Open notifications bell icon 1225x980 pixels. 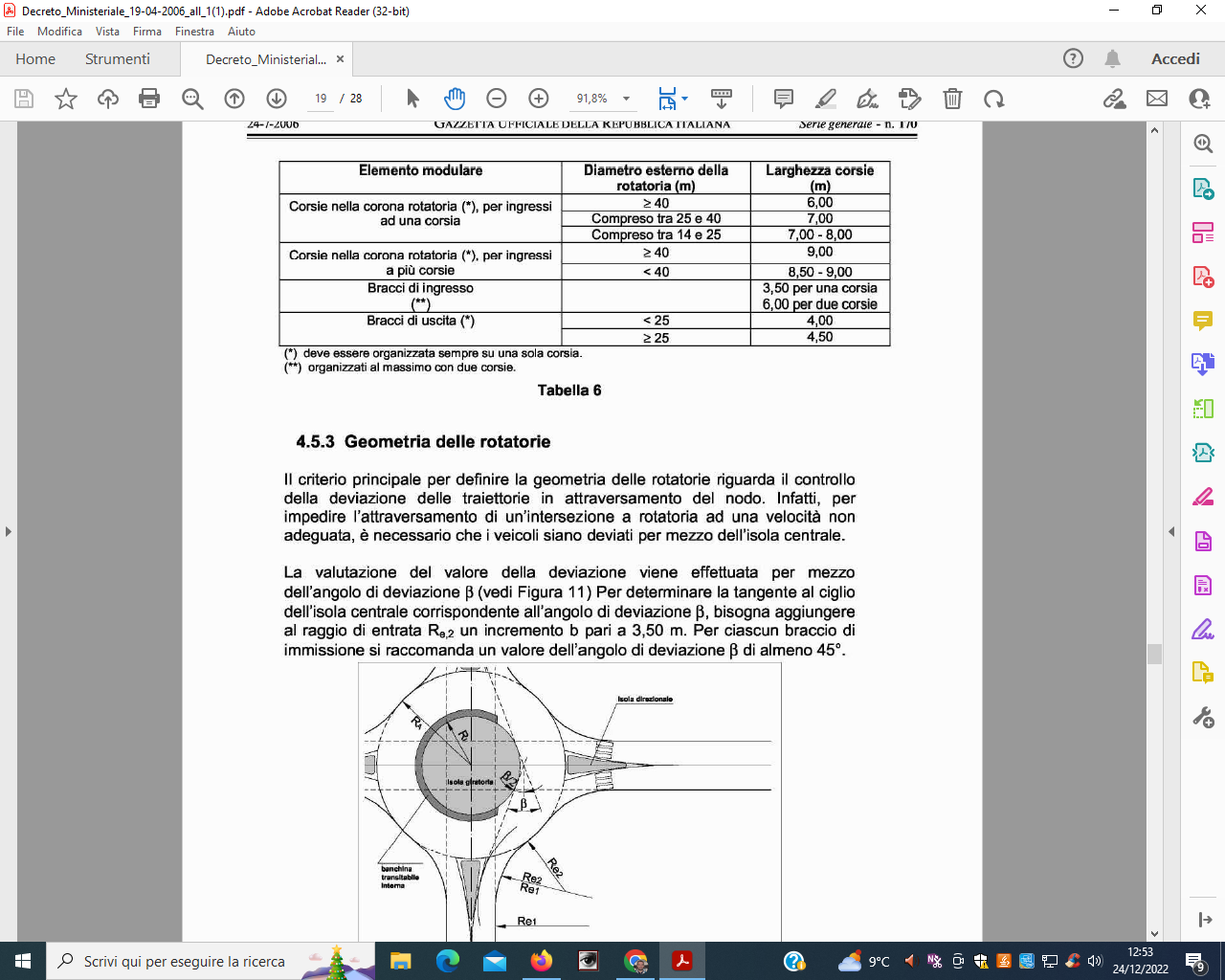(x=1112, y=58)
